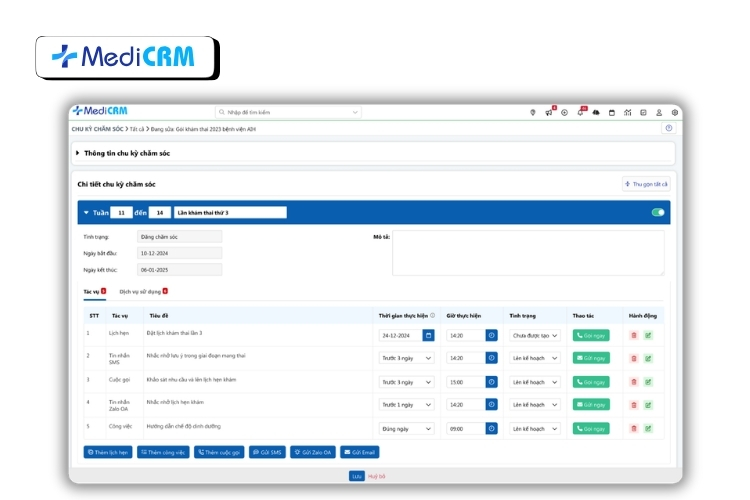750x500 pixels.
Task: Click 'Thêm công việc' button
Action: (163, 452)
